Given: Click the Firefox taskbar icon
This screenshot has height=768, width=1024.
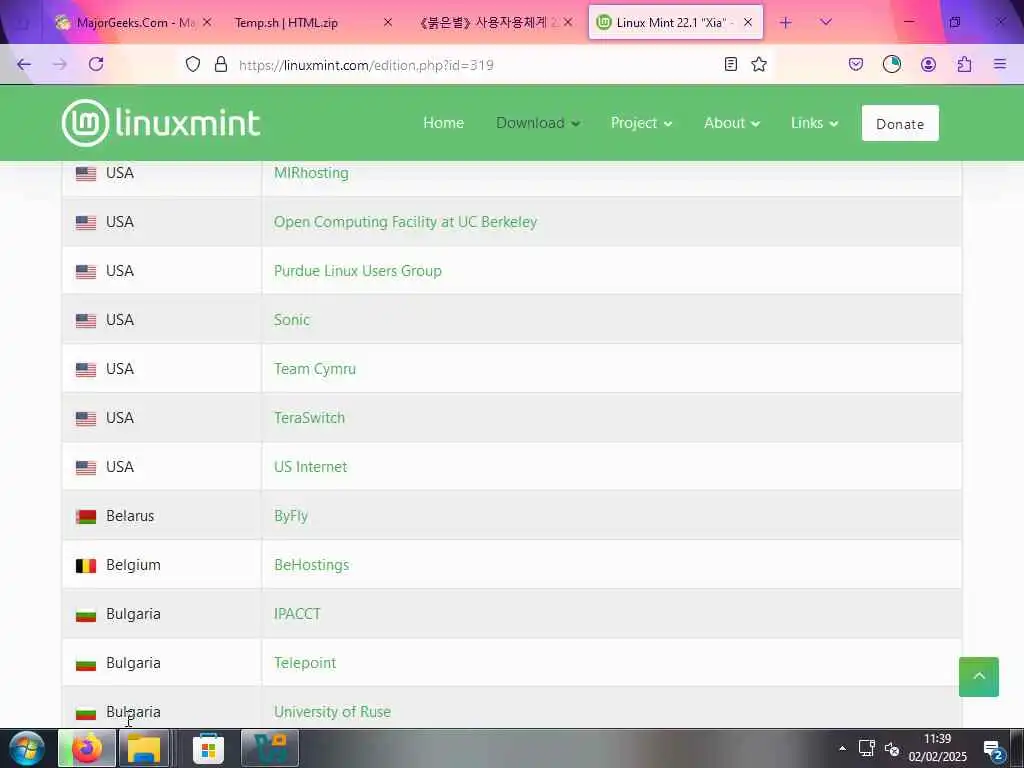Looking at the screenshot, I should (x=87, y=748).
